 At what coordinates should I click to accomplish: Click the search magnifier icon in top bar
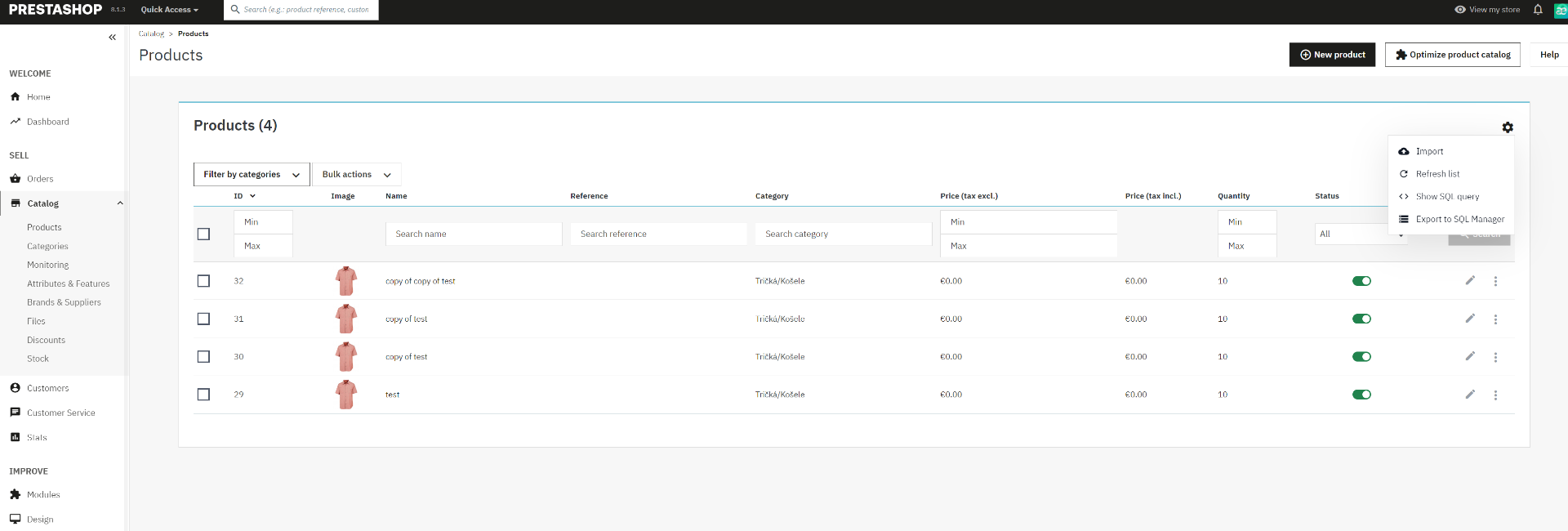click(235, 10)
